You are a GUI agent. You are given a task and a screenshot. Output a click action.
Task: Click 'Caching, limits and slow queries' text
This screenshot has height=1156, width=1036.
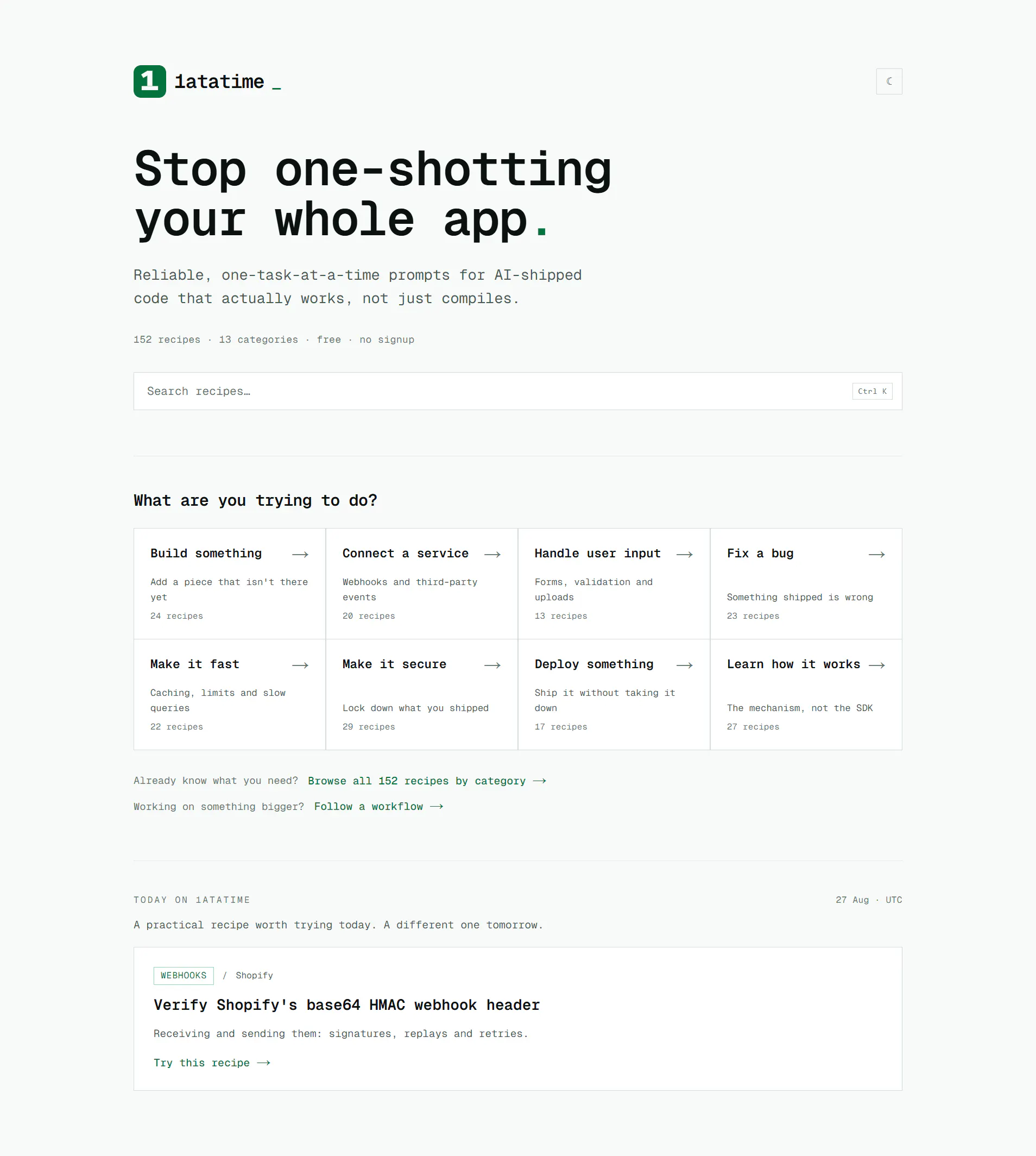point(218,700)
